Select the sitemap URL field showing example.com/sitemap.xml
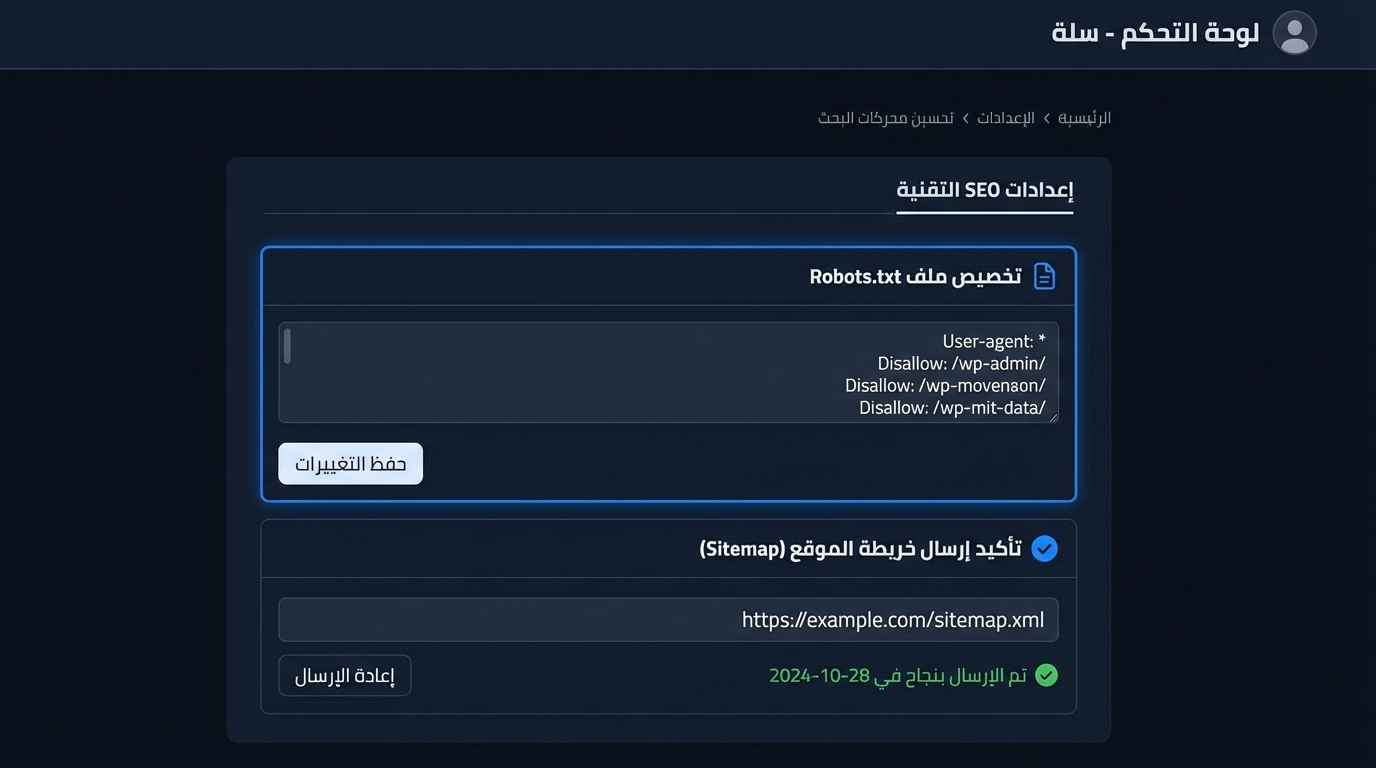 pyautogui.click(x=668, y=619)
